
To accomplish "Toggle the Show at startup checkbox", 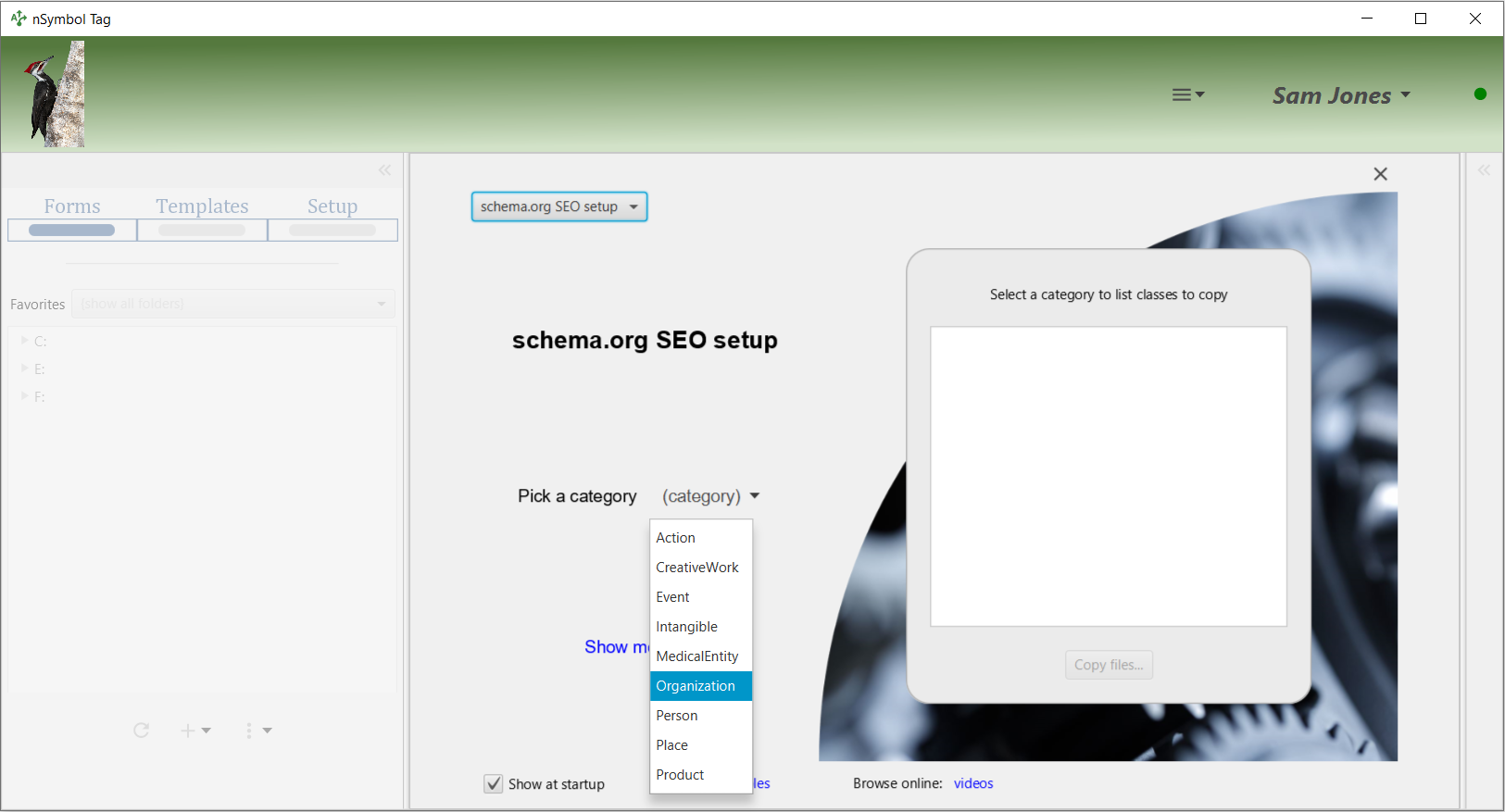I will click(494, 784).
